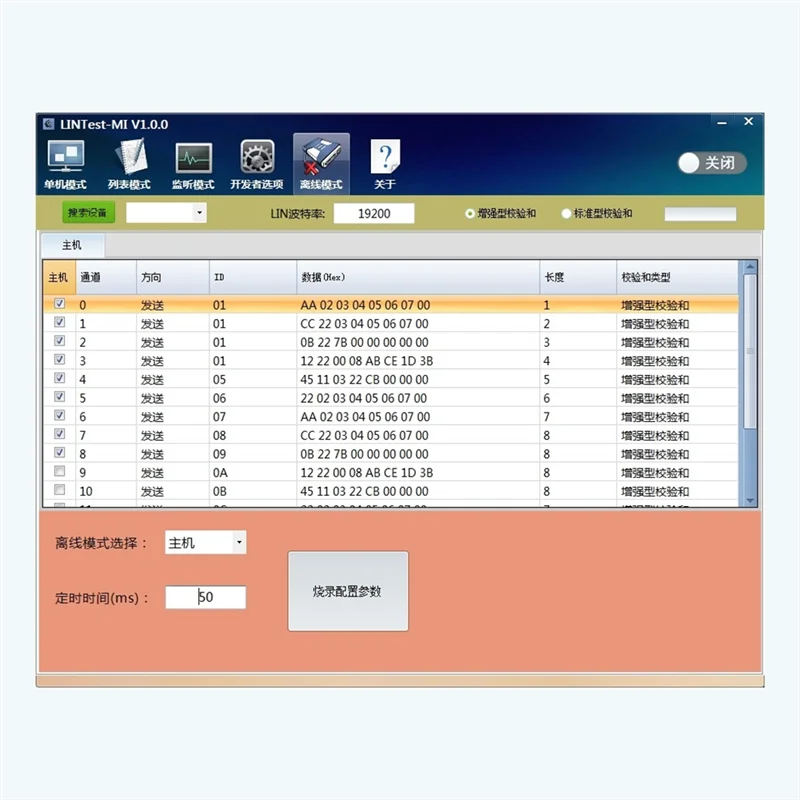Viewport: 800px width, 800px height.
Task: Uncheck the checkbox for channel 6
Action: coord(60,415)
